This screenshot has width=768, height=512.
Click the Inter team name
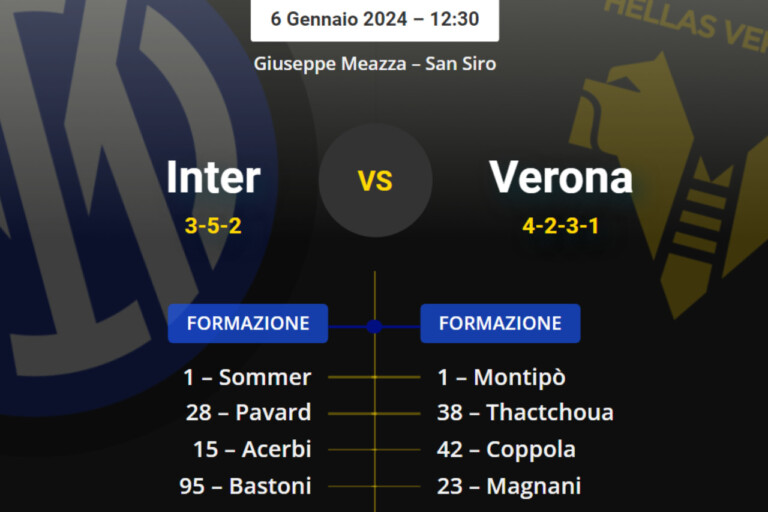click(x=213, y=178)
